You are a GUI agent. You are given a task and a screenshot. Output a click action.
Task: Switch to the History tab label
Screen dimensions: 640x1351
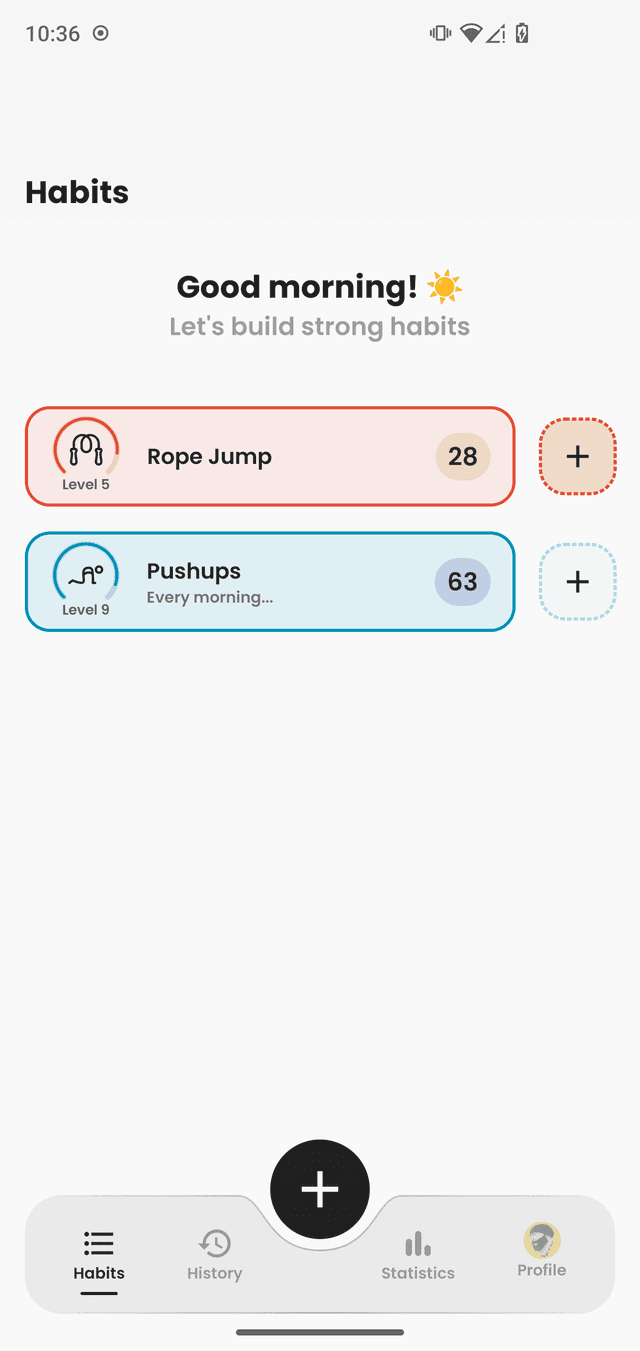[215, 1273]
